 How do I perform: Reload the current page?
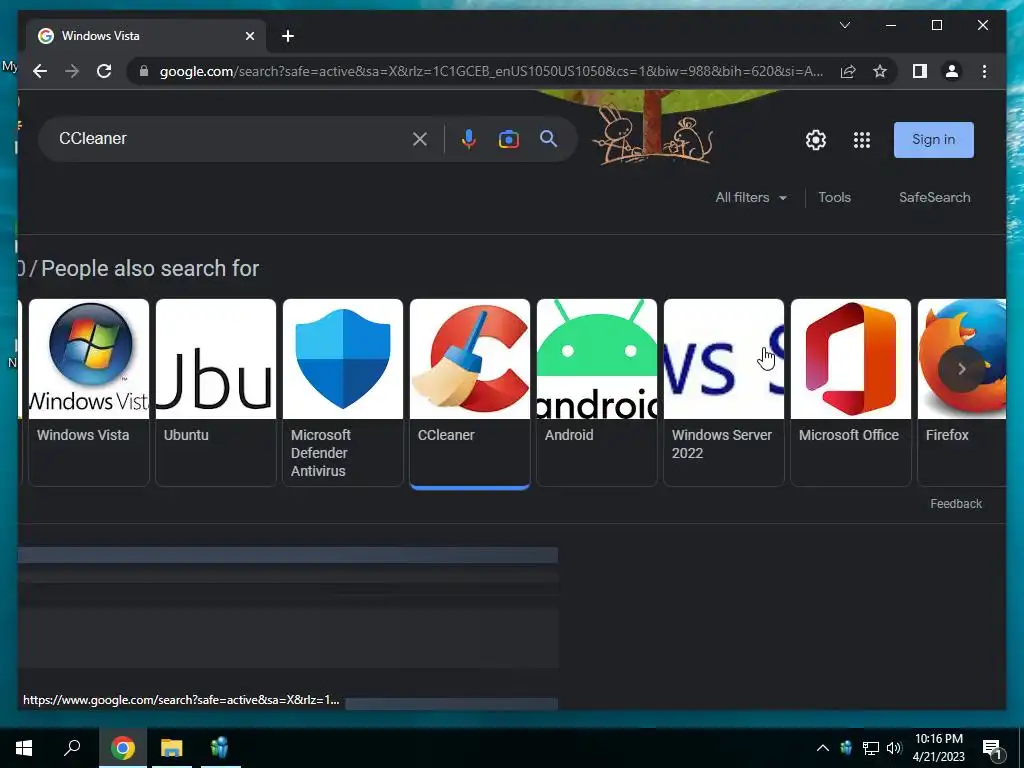coord(104,71)
